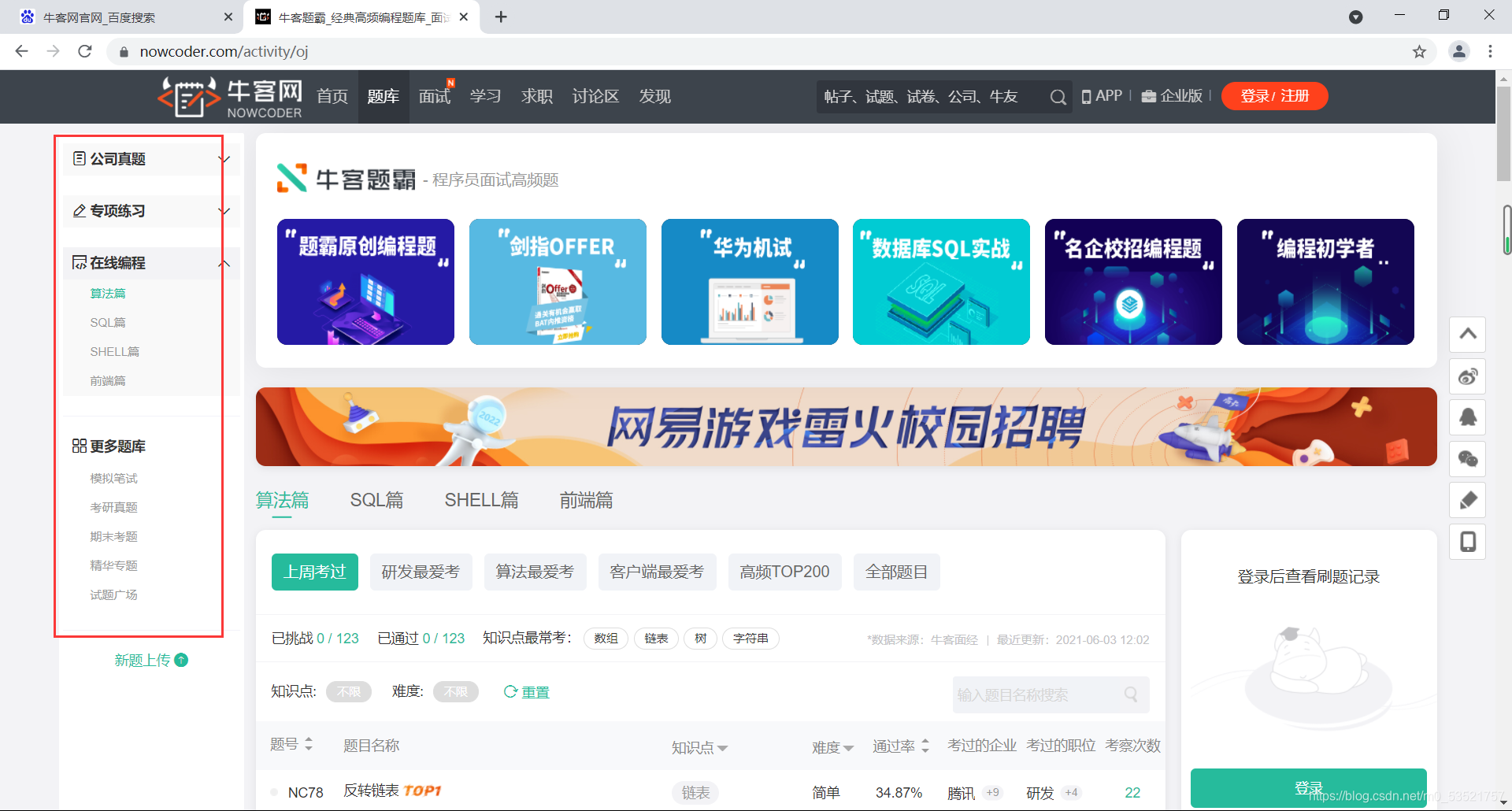Open 讨论区 in the top navigation
Viewport: 1512px width, 811px height.
coord(595,97)
